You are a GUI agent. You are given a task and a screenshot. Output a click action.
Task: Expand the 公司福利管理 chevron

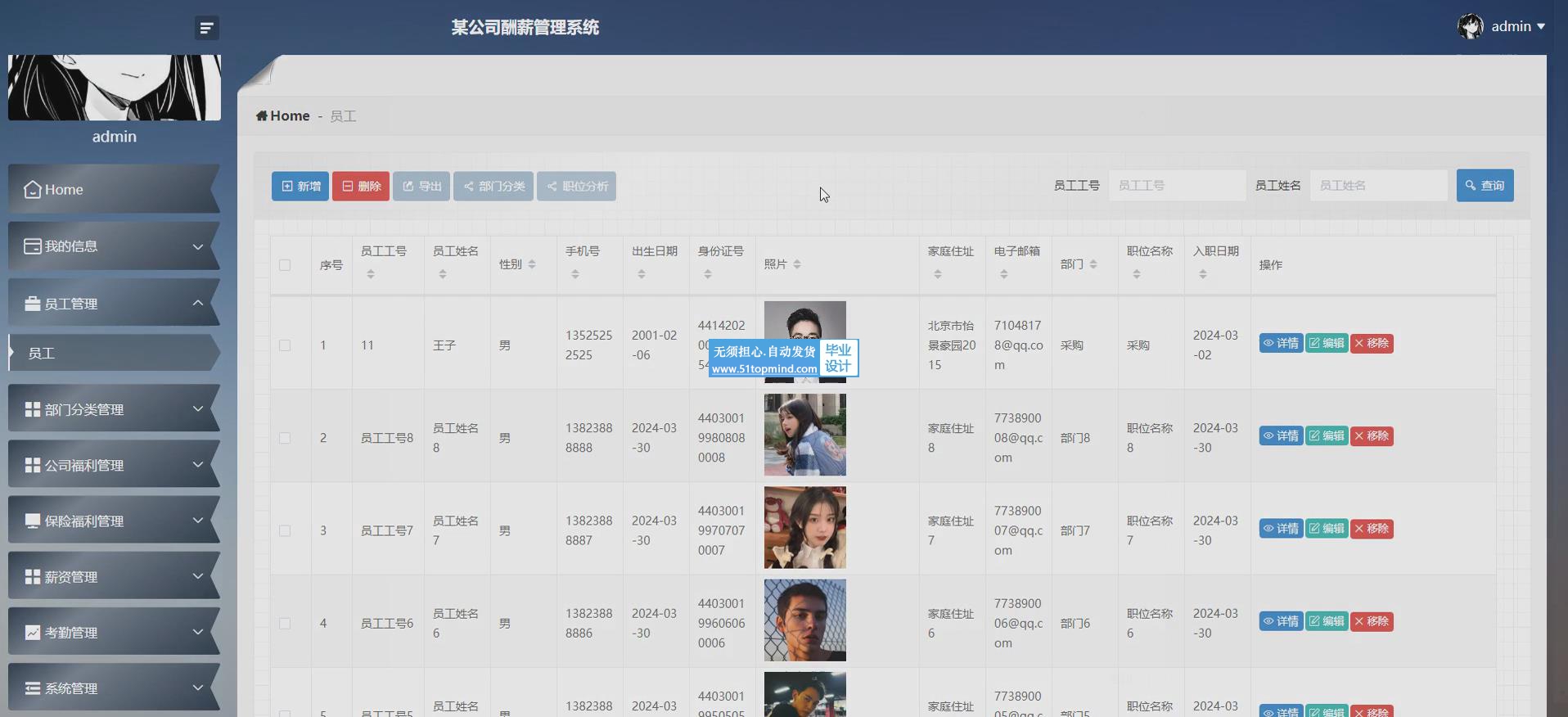(197, 465)
